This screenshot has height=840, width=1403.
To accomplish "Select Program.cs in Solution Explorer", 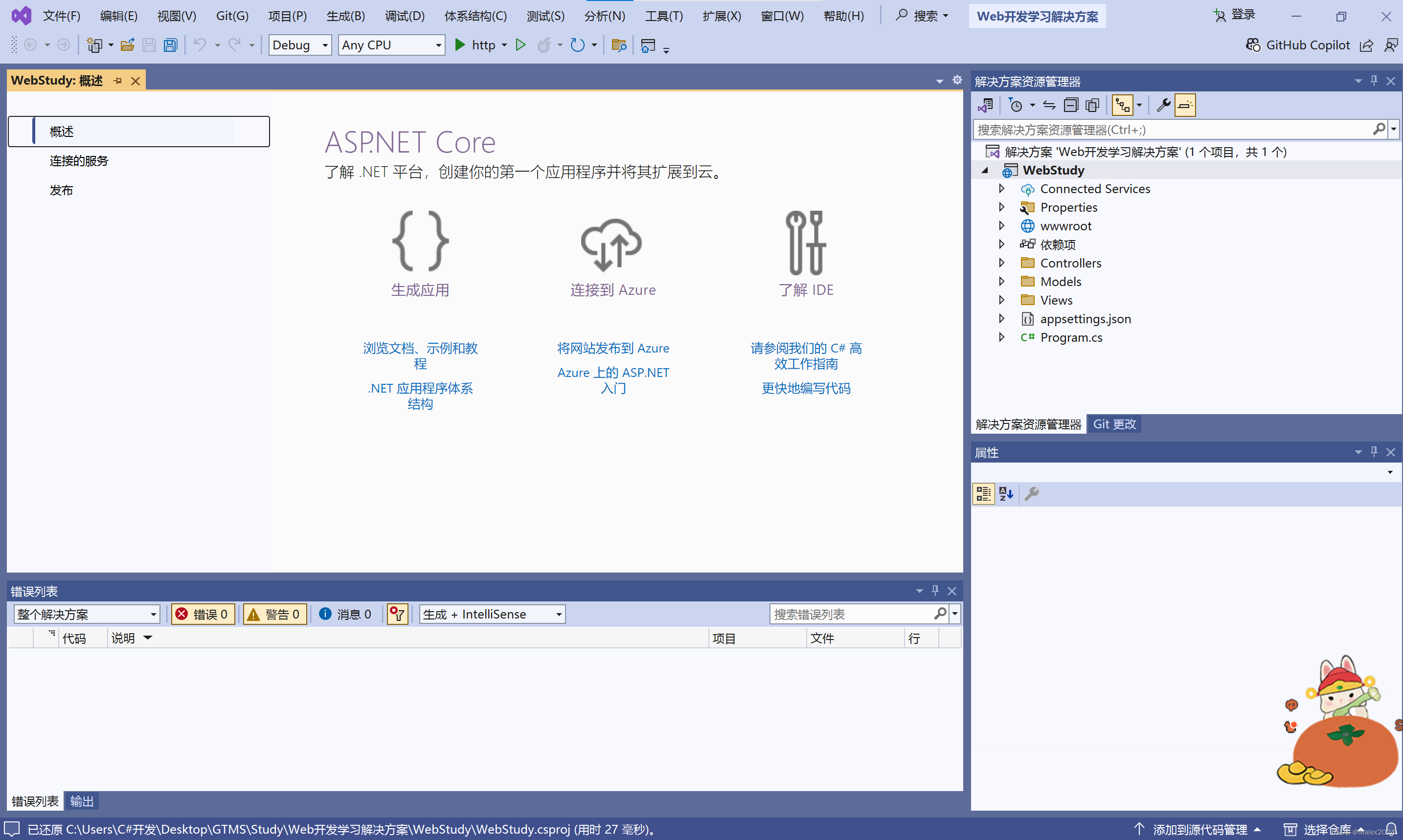I will click(x=1071, y=337).
